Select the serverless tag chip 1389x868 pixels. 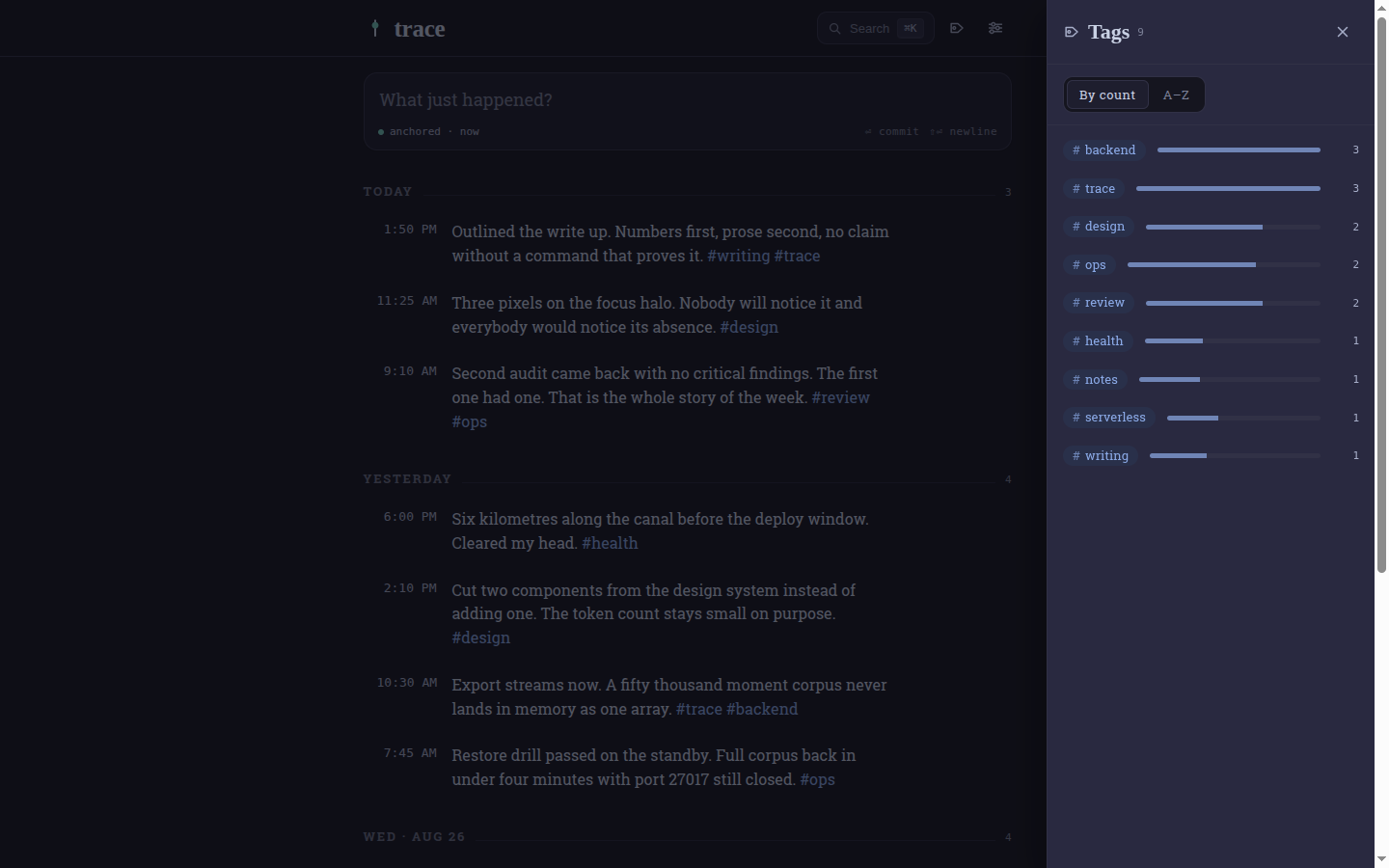[1109, 418]
